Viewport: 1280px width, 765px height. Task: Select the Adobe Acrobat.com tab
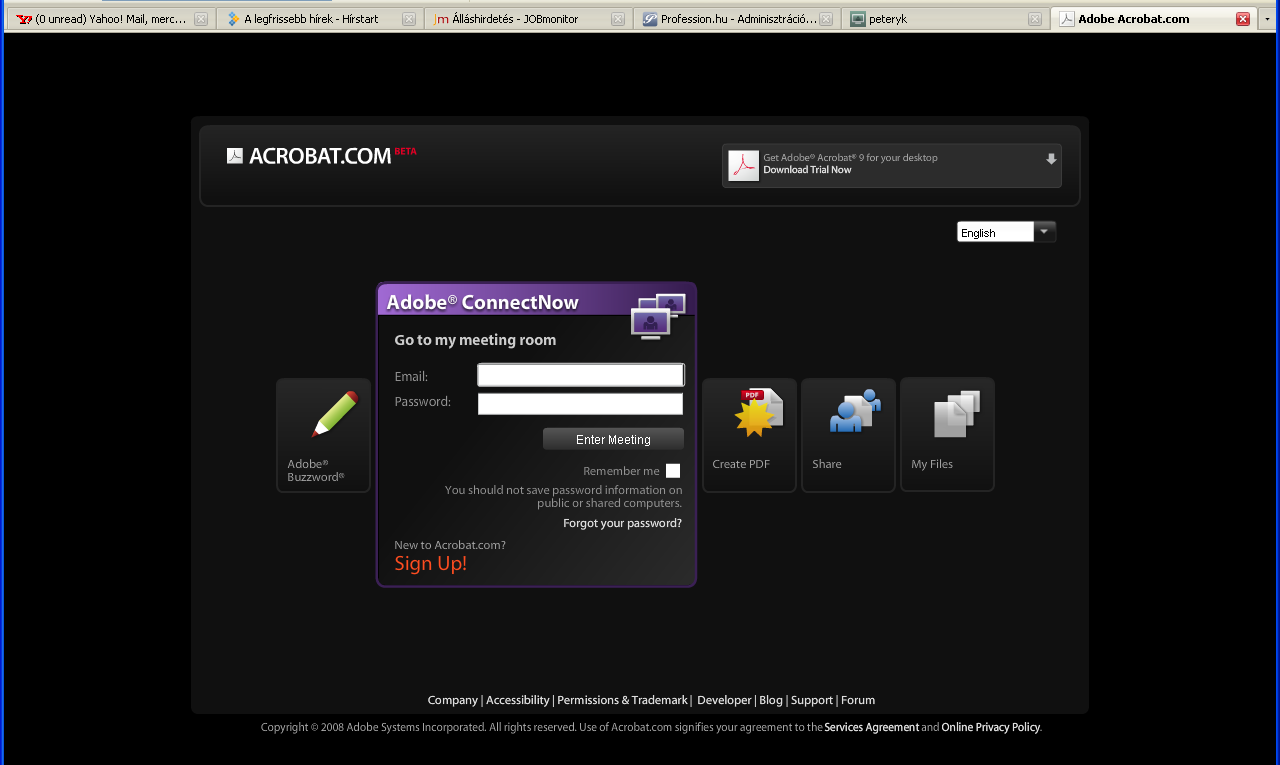(1154, 19)
